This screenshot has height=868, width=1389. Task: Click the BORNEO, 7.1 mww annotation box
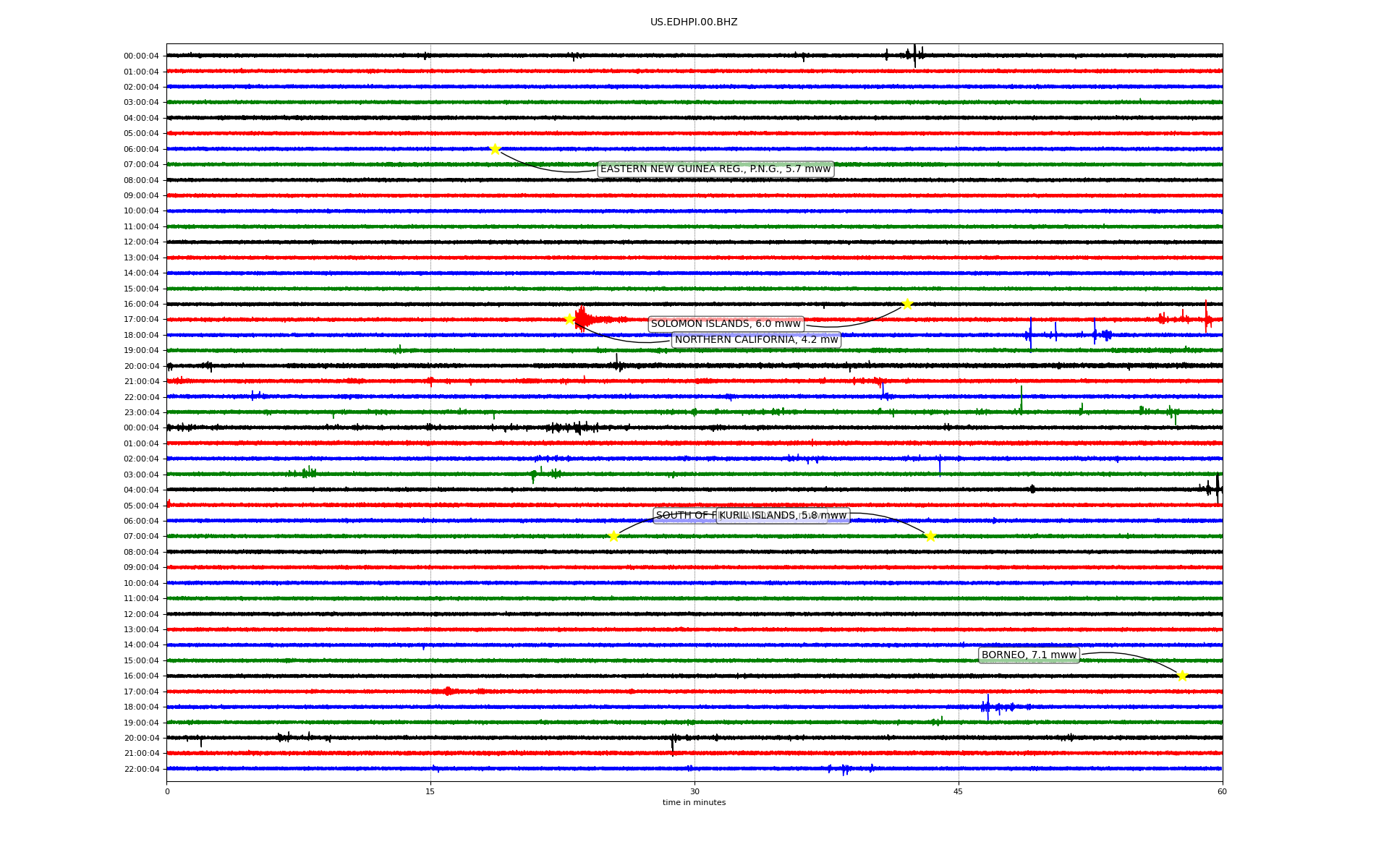pos(1029,655)
